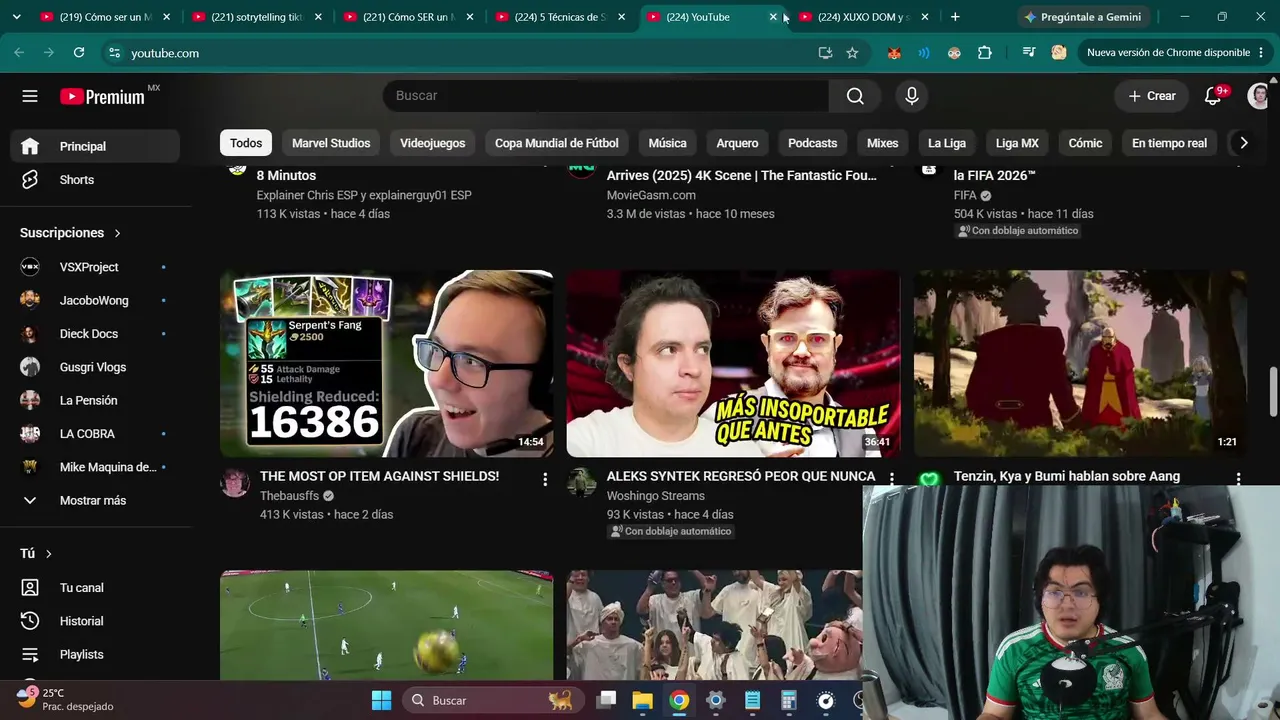
Task: Open LA COBRA channel in subscriptions
Action: [96, 434]
